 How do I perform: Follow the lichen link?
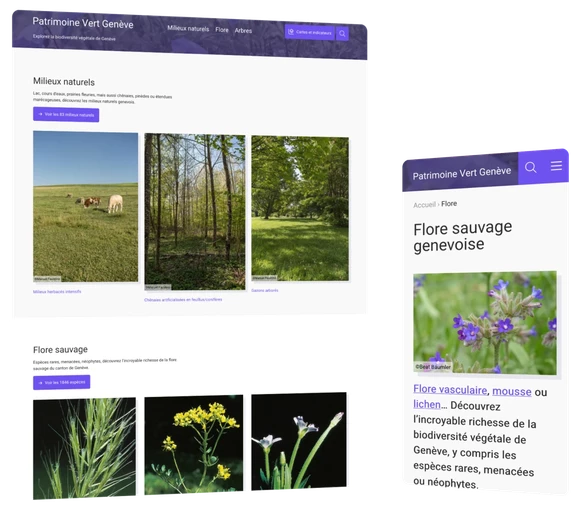pyautogui.click(x=426, y=404)
